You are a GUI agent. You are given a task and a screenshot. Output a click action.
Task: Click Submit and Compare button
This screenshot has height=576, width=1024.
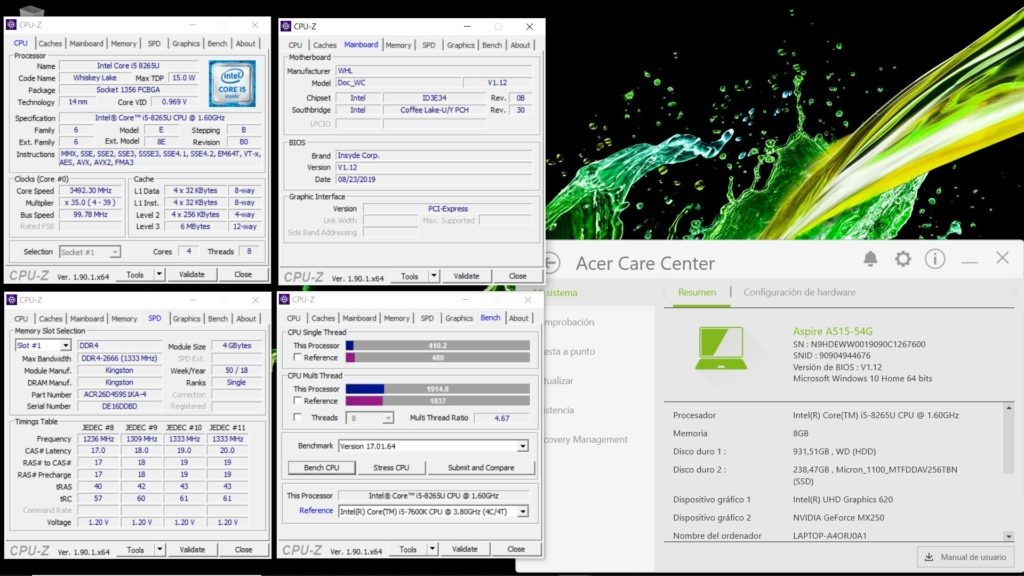point(481,468)
